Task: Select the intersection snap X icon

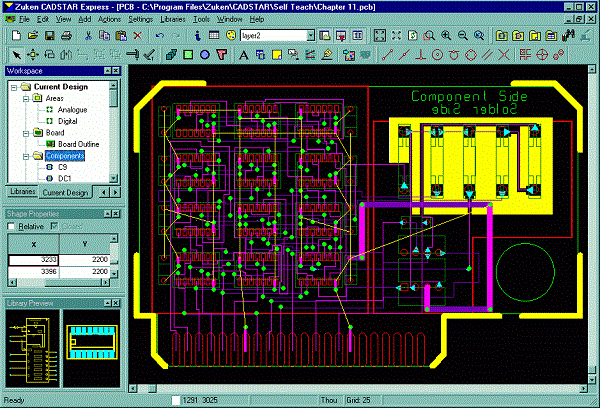Action: 504,55
